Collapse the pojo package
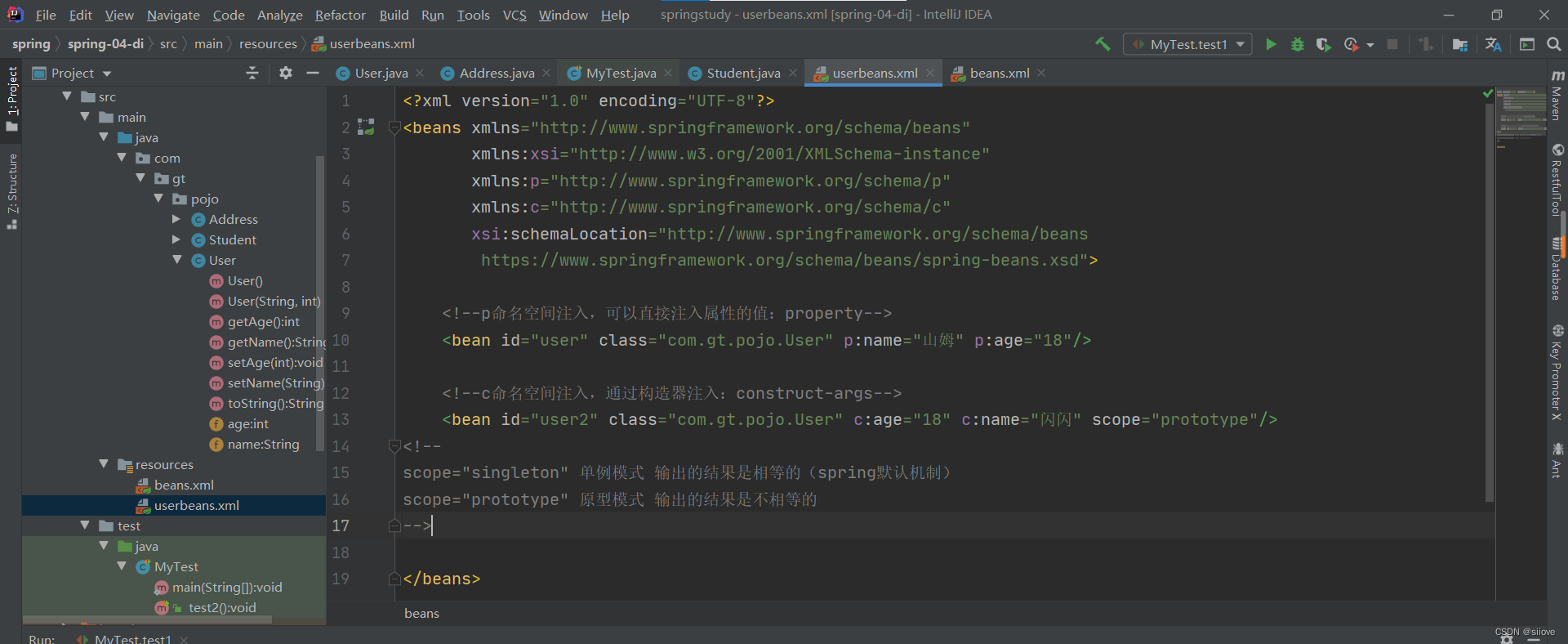Image resolution: width=1568 pixels, height=644 pixels. tap(158, 199)
